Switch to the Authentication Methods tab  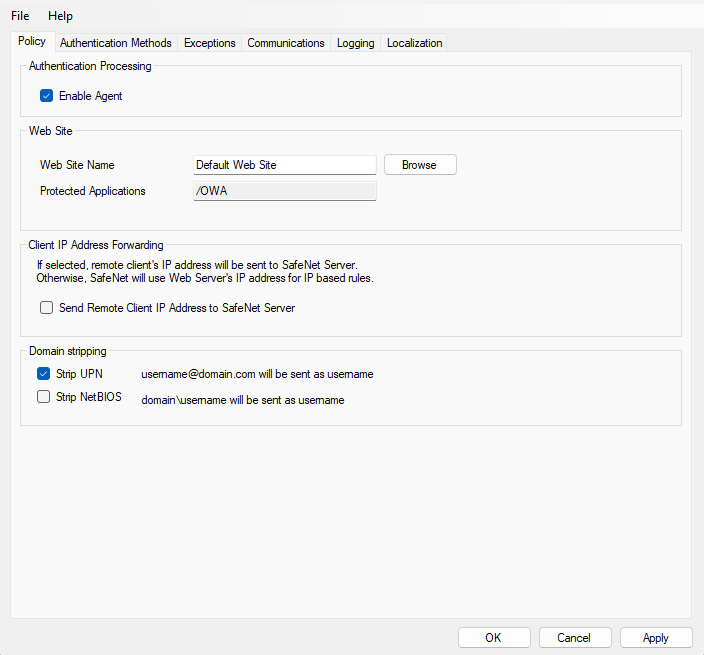[x=116, y=43]
